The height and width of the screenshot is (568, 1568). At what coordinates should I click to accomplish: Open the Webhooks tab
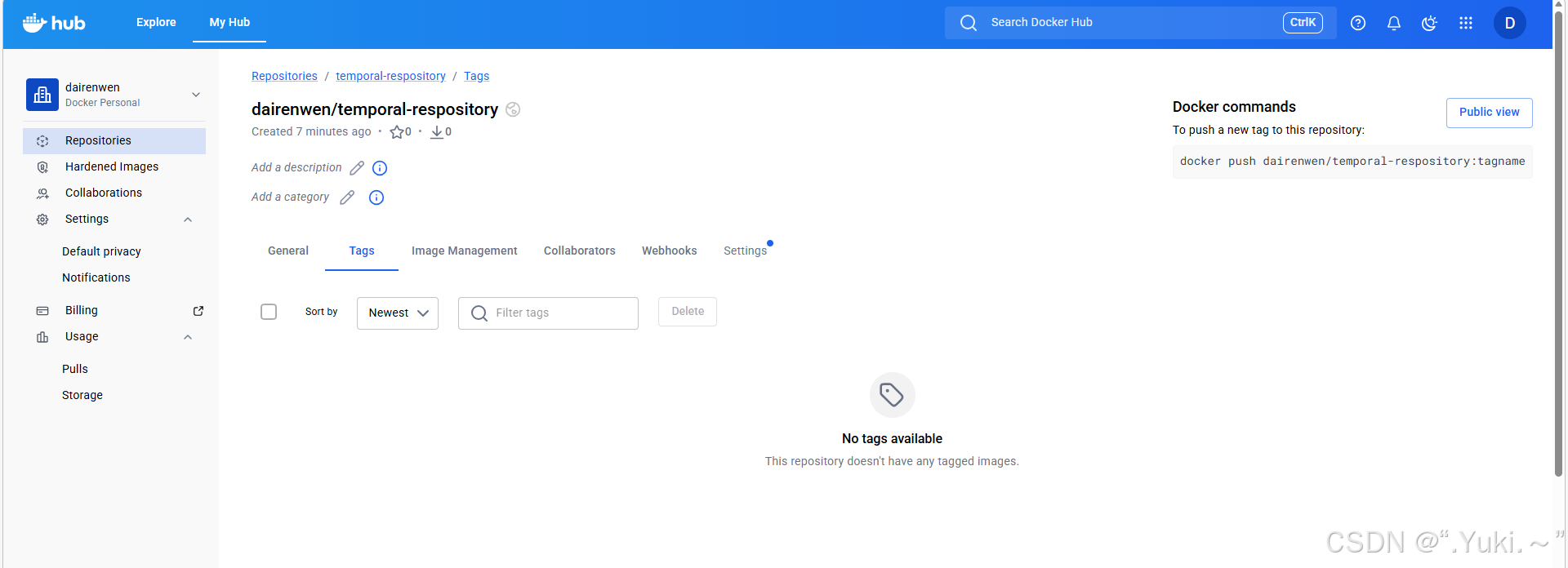[670, 251]
